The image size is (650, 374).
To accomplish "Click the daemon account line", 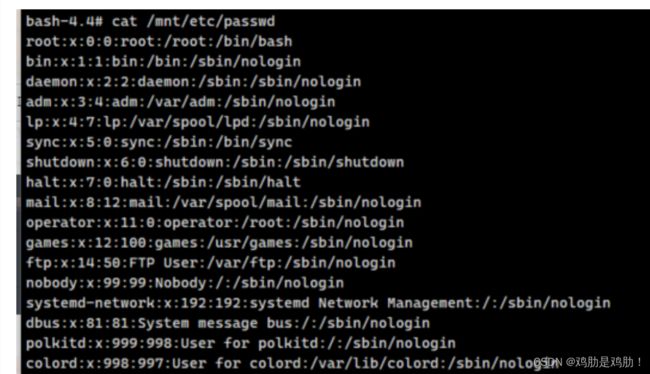I will tap(193, 82).
